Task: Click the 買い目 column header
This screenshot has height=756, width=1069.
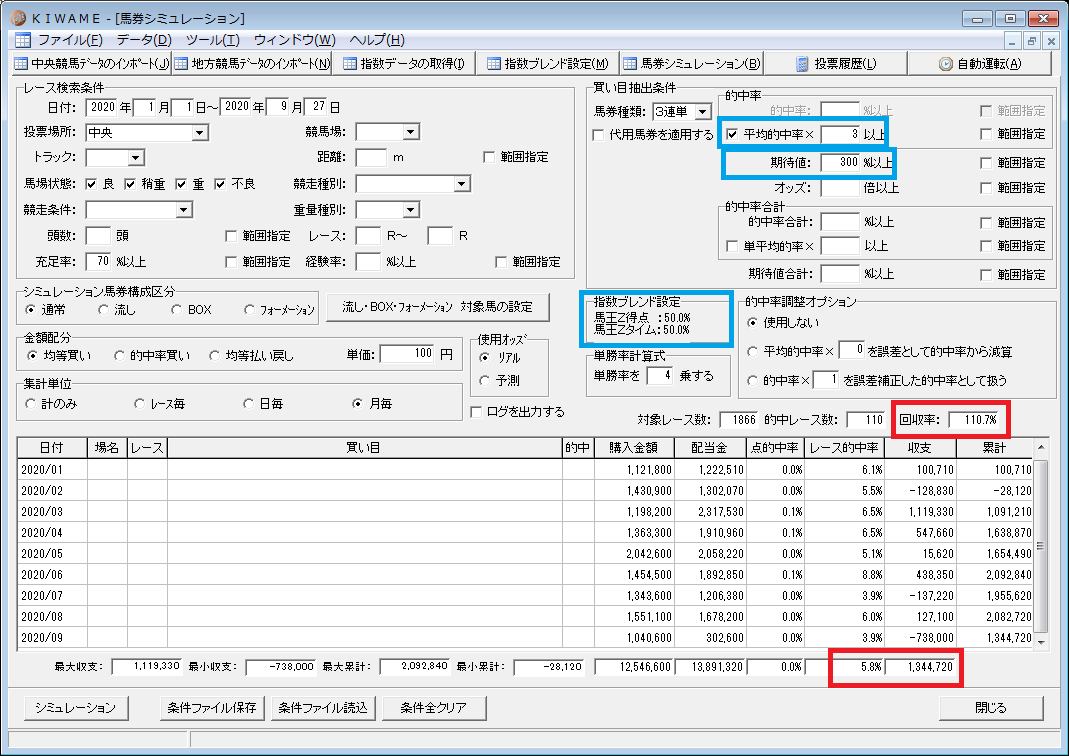Action: [x=365, y=448]
